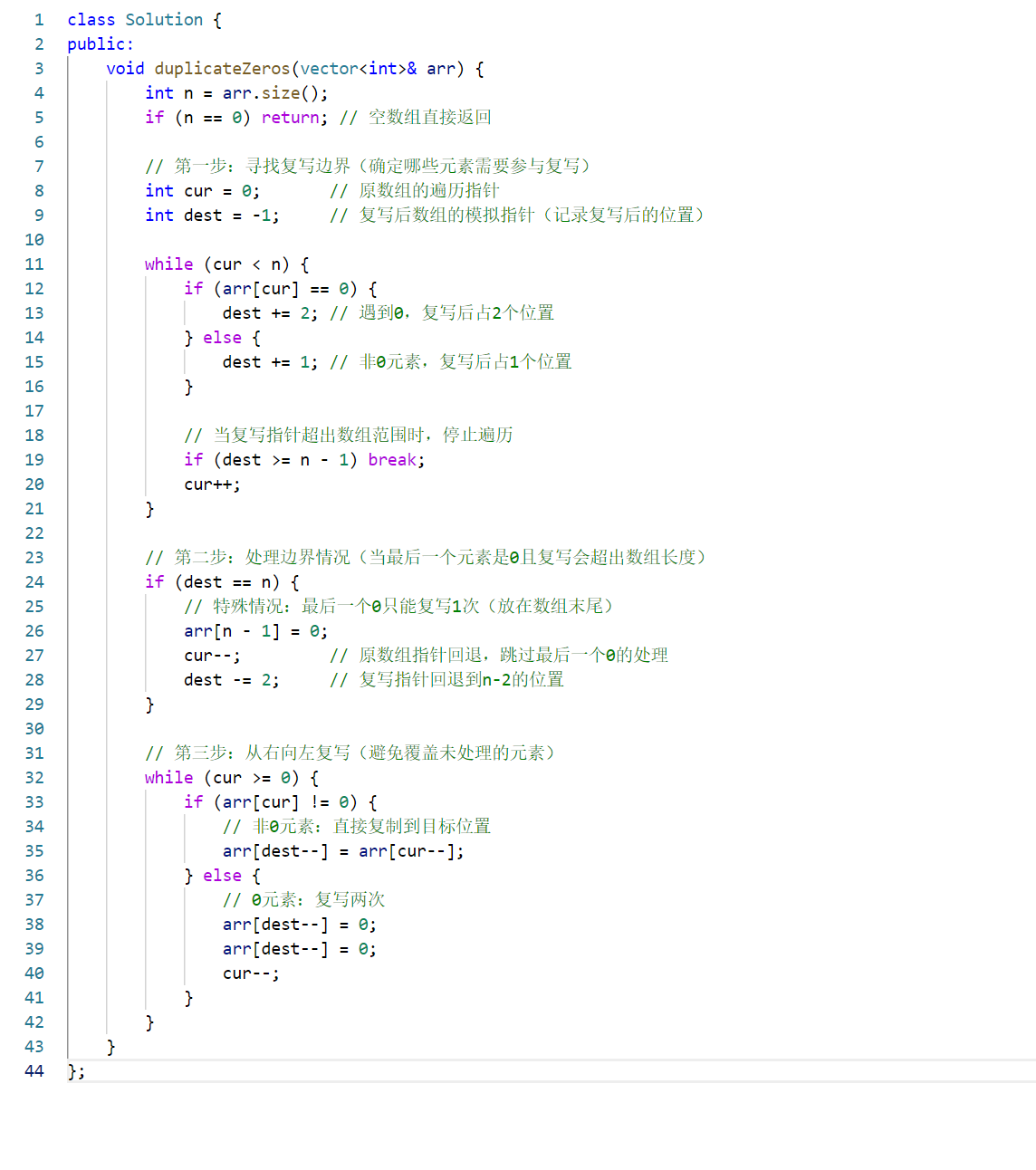The image size is (1036, 1170).
Task: Click the comment starting '第一步：寻找复写边界'
Action: [x=368, y=167]
